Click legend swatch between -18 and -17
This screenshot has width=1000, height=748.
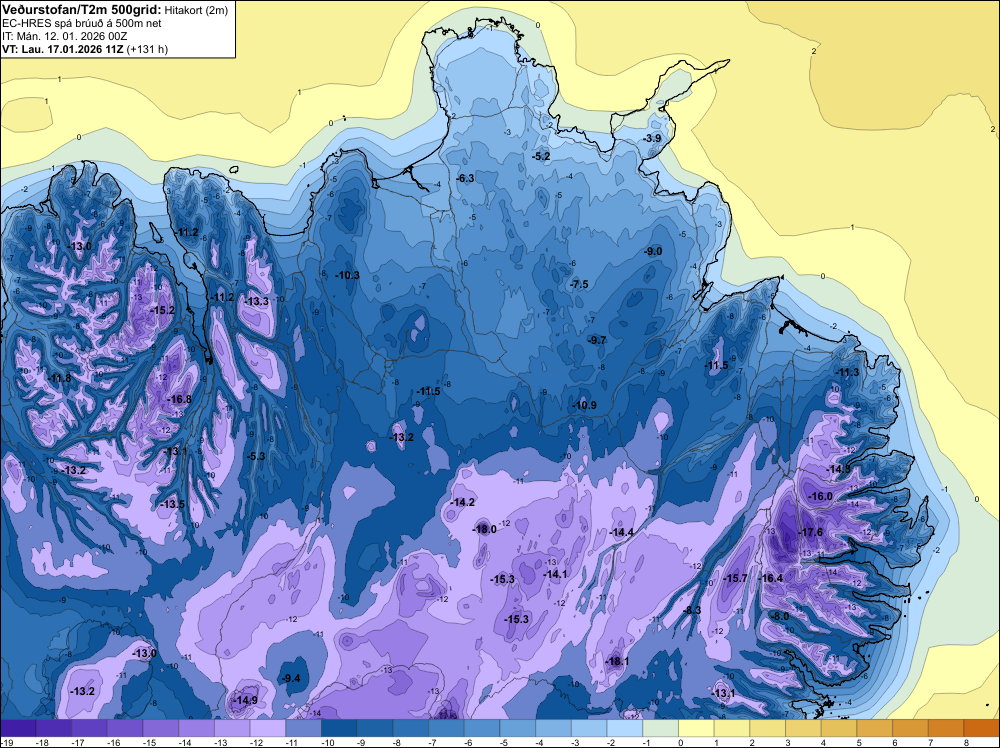point(54,728)
